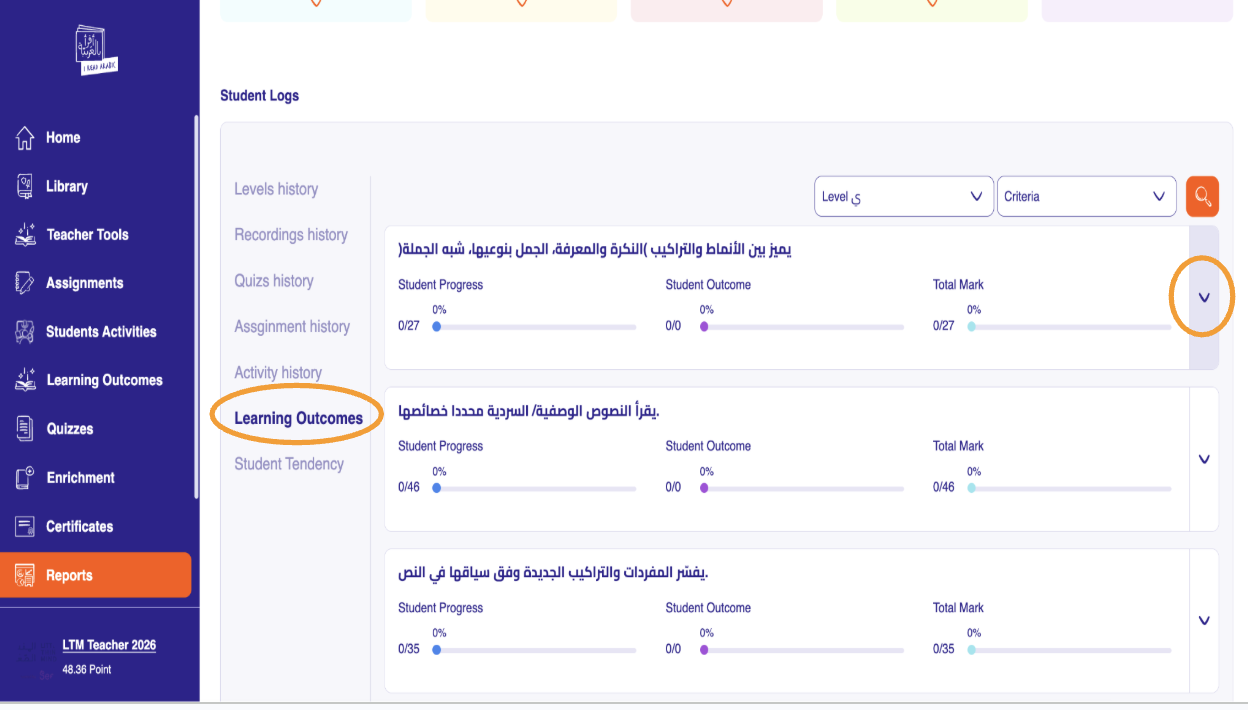The width and height of the screenshot is (1248, 710).
Task: Click the Teacher Tools sidebar icon
Action: [26, 235]
